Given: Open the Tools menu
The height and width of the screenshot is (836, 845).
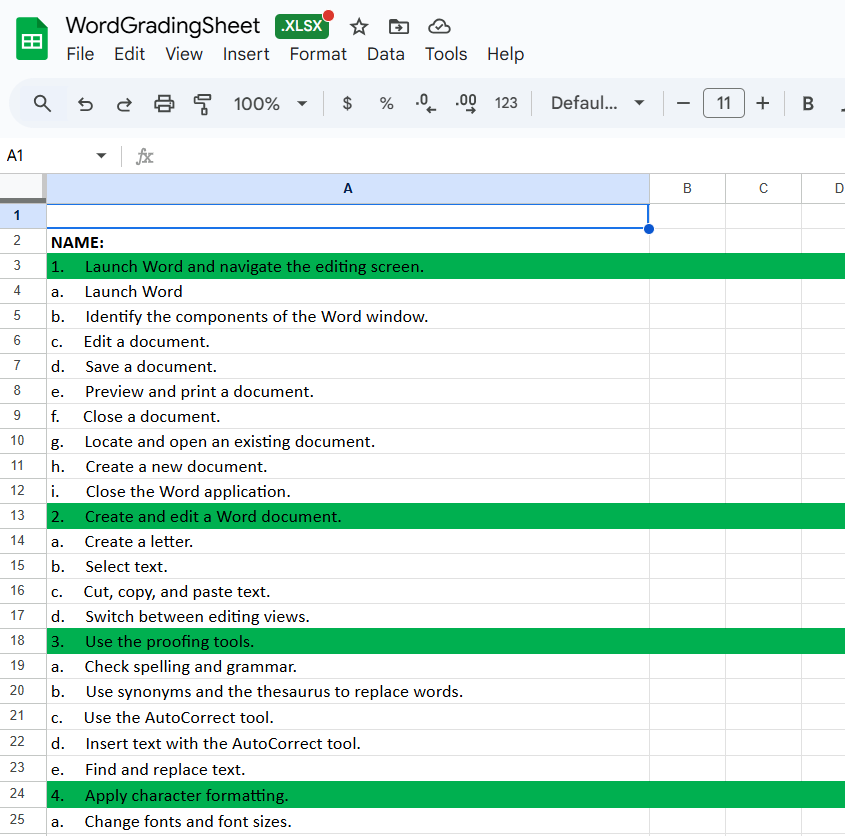Looking at the screenshot, I should [446, 54].
